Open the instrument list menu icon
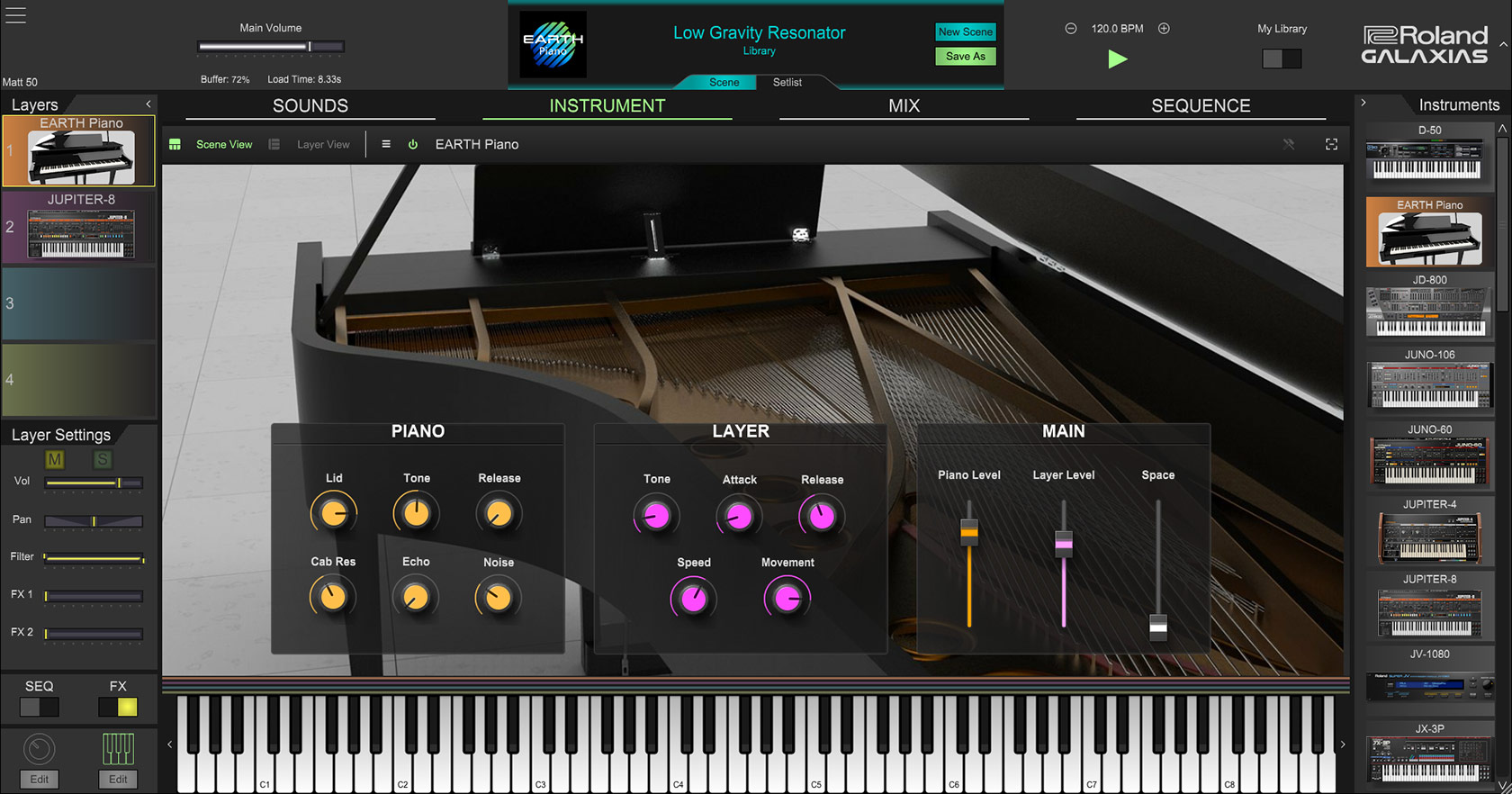This screenshot has height=794, width=1512. [x=386, y=144]
